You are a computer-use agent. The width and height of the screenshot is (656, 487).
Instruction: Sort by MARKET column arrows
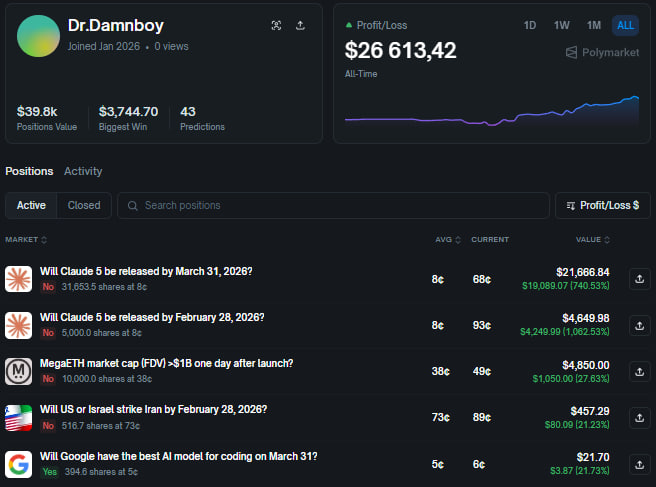pos(44,240)
